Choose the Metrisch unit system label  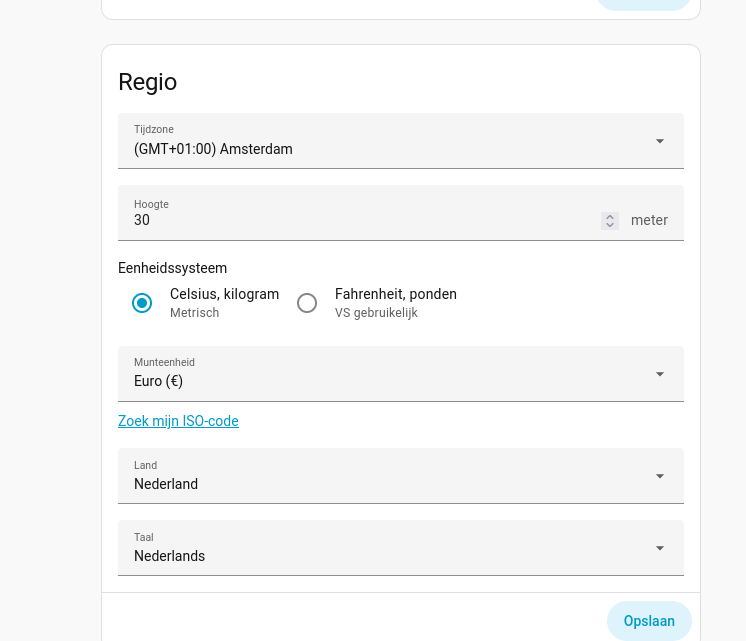[194, 313]
